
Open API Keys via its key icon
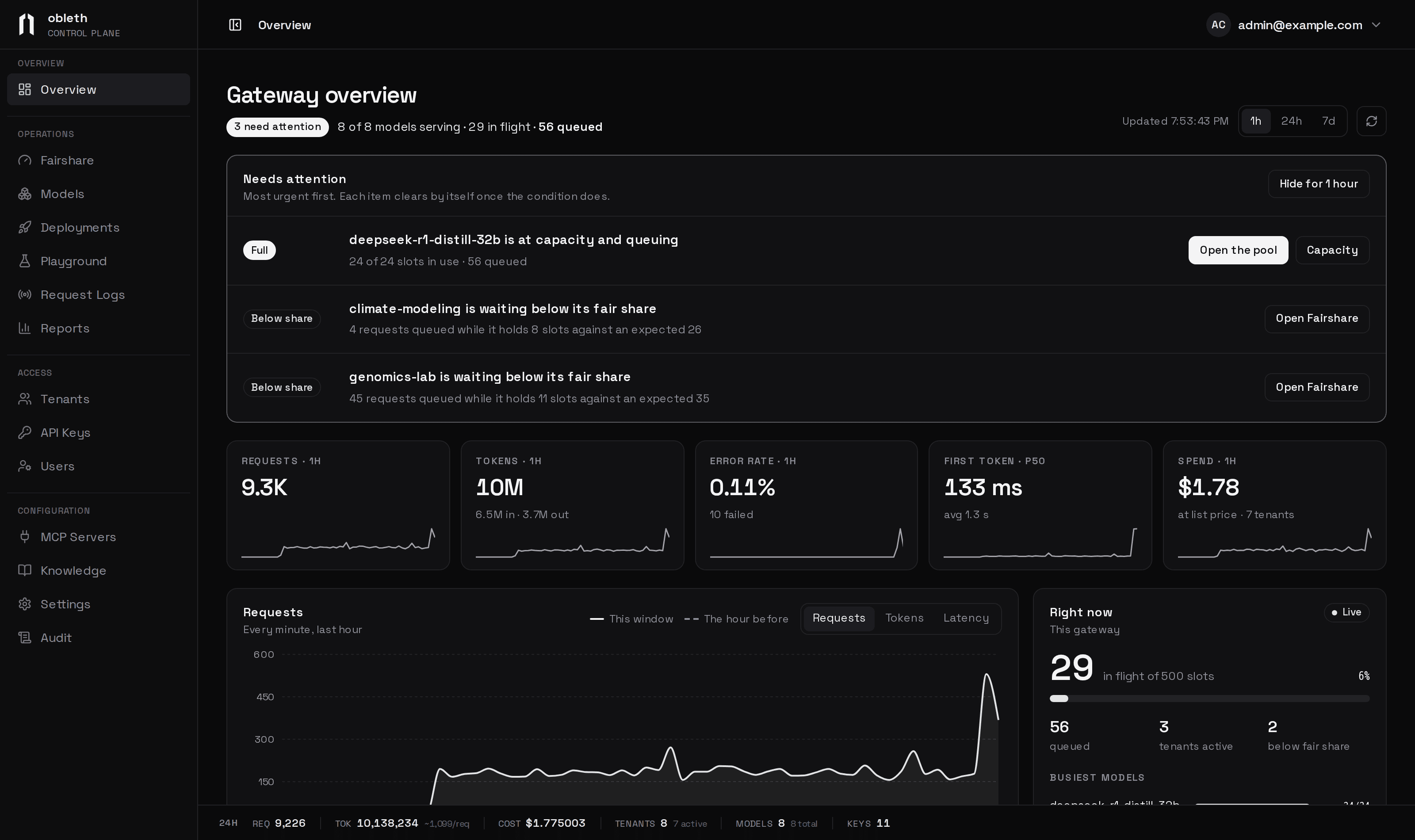(x=24, y=432)
